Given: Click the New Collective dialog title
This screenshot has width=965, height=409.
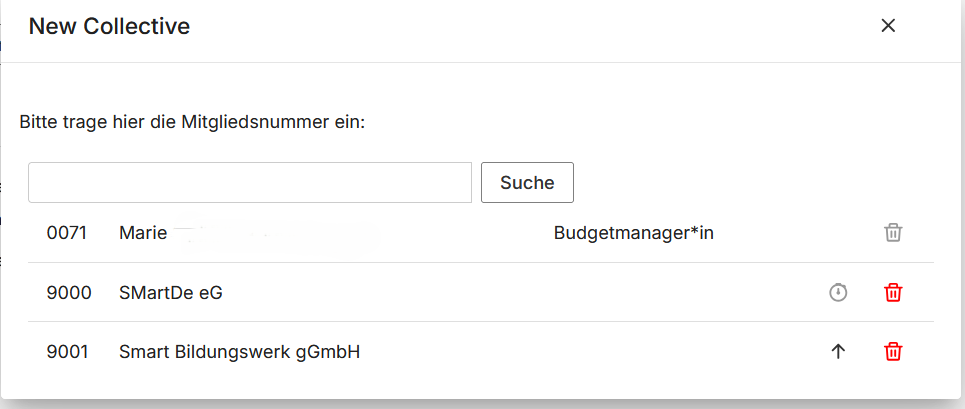Looking at the screenshot, I should tap(110, 26).
